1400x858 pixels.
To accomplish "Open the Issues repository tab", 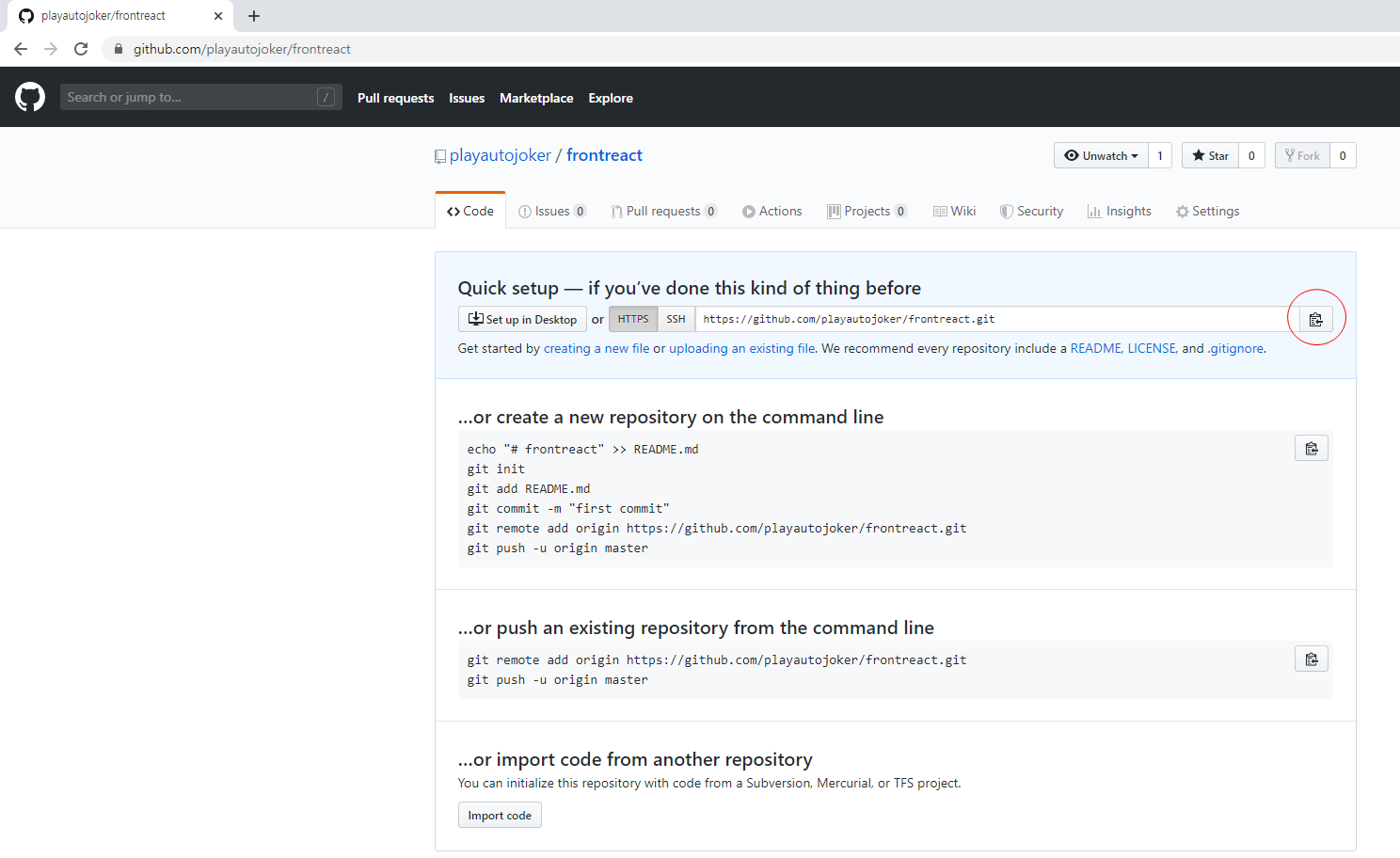I will tap(552, 211).
